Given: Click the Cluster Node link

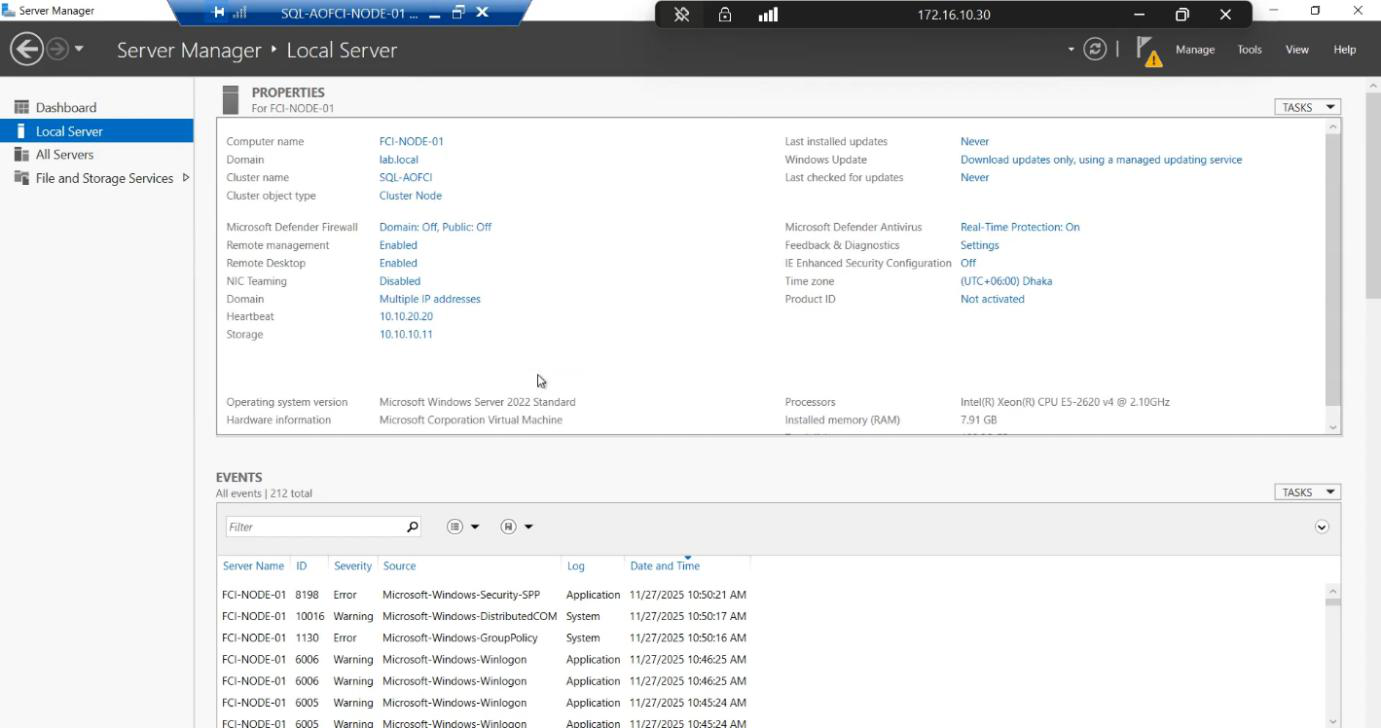Looking at the screenshot, I should coord(410,195).
